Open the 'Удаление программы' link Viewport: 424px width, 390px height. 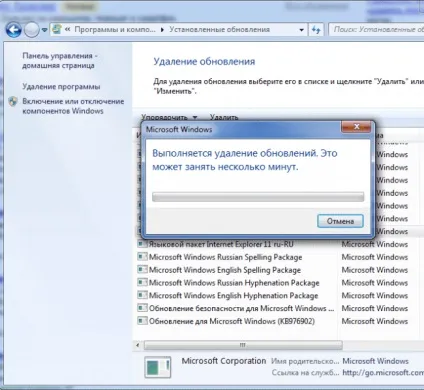pos(61,87)
